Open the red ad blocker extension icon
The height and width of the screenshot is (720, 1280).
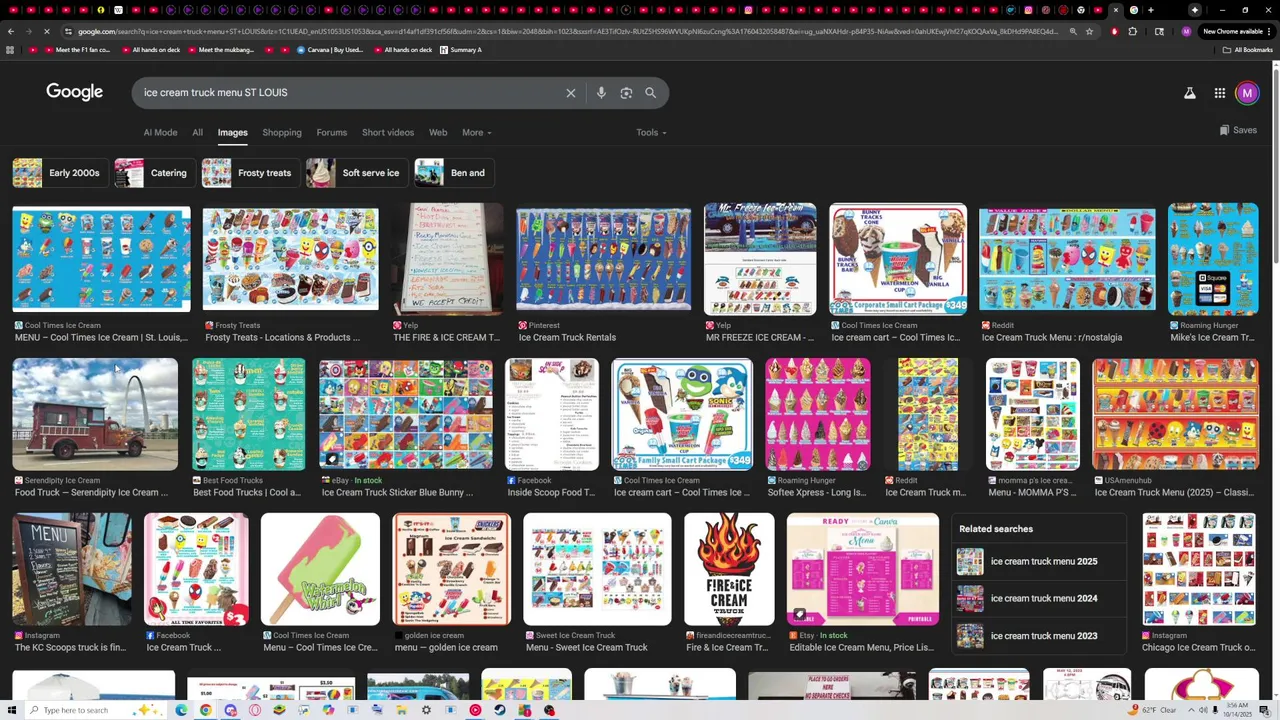1114,31
